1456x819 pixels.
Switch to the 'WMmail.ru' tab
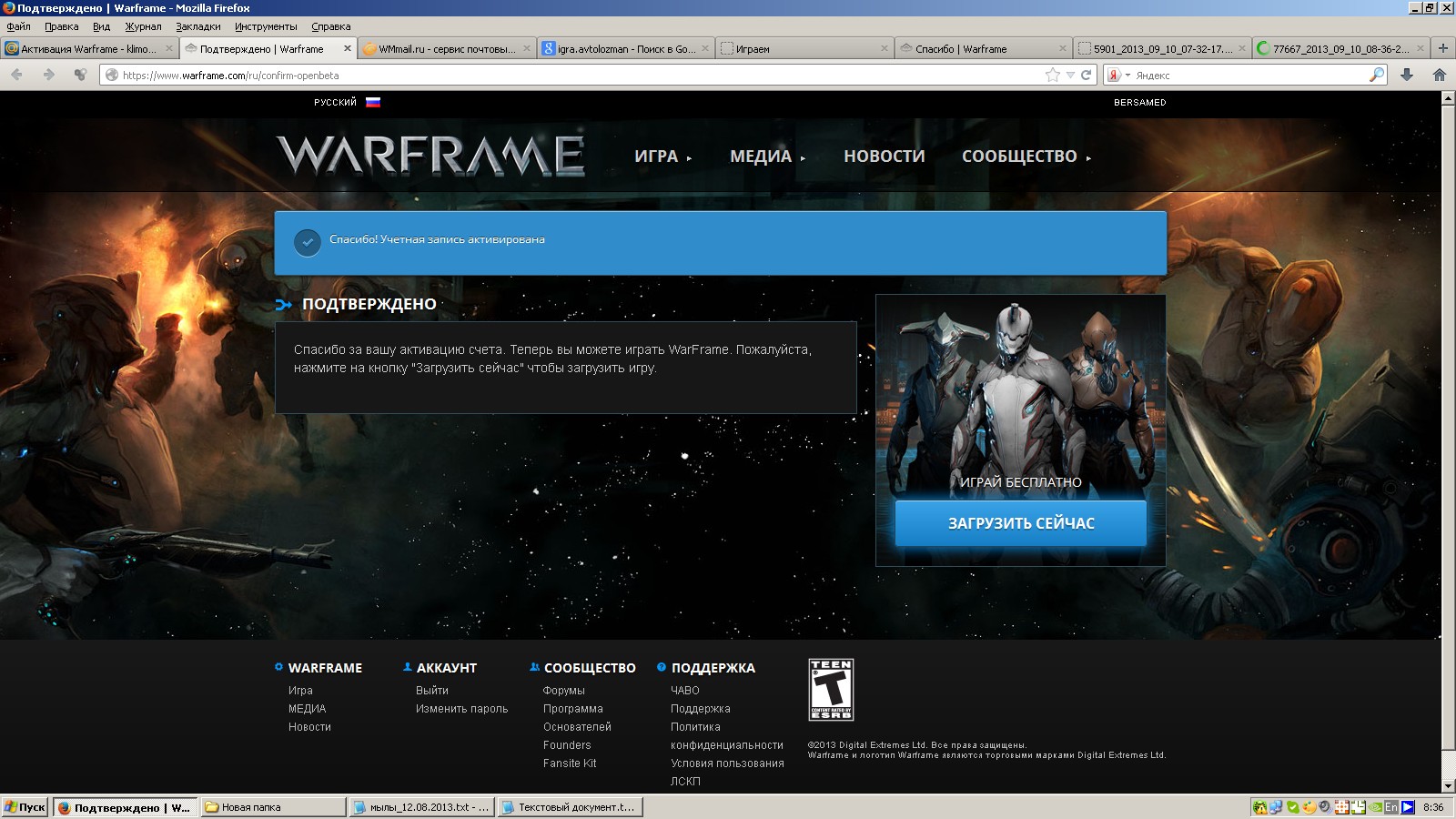[447, 49]
